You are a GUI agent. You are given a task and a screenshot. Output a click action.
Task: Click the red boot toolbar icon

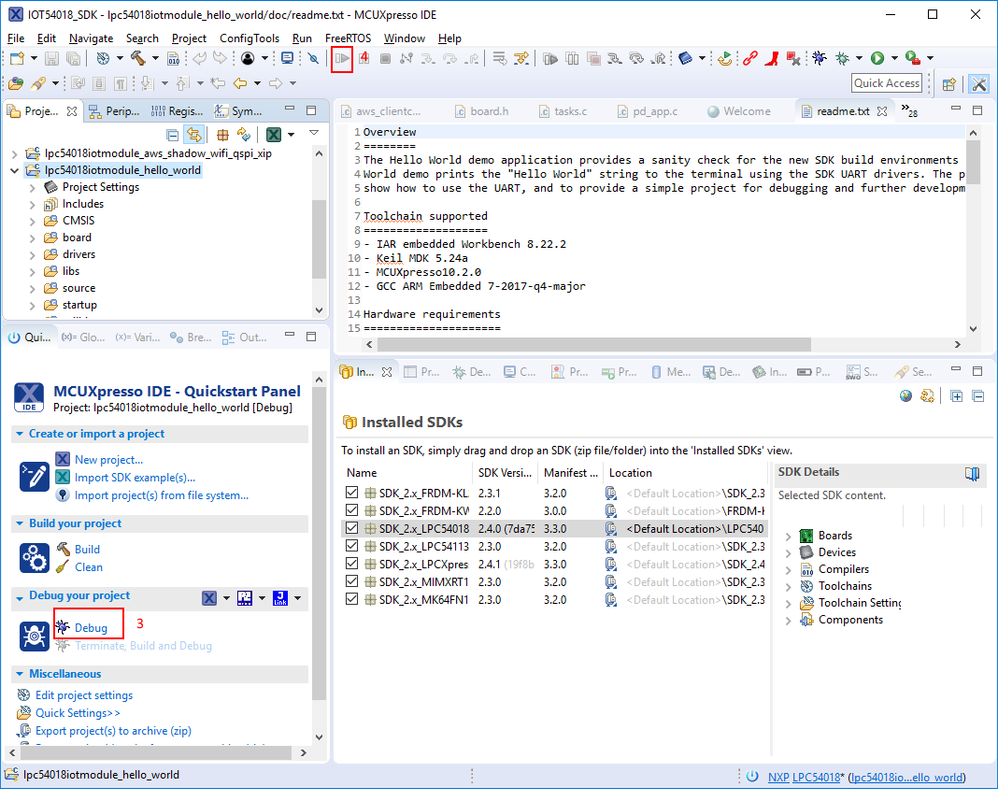(772, 59)
